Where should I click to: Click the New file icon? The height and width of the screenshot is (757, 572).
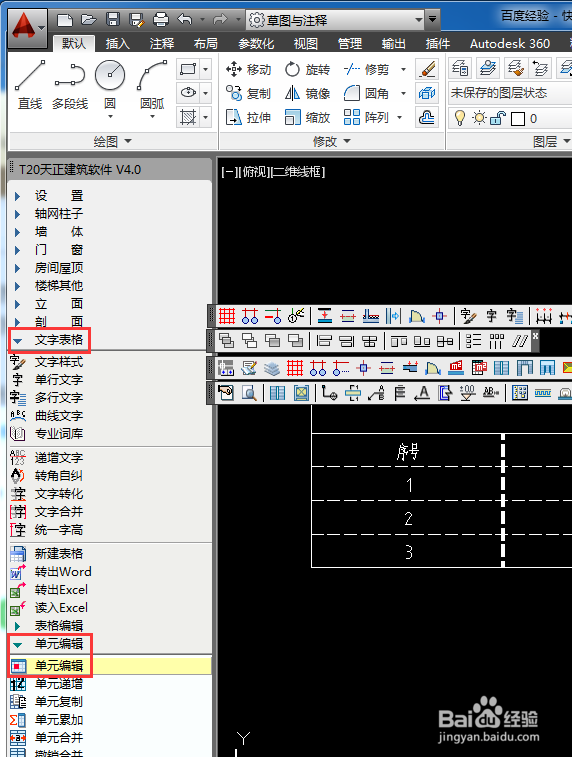[x=65, y=20]
